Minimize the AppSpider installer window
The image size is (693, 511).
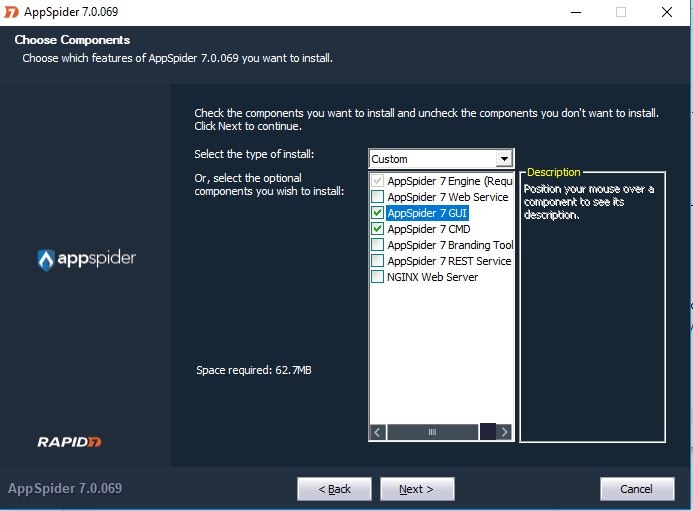coord(576,12)
